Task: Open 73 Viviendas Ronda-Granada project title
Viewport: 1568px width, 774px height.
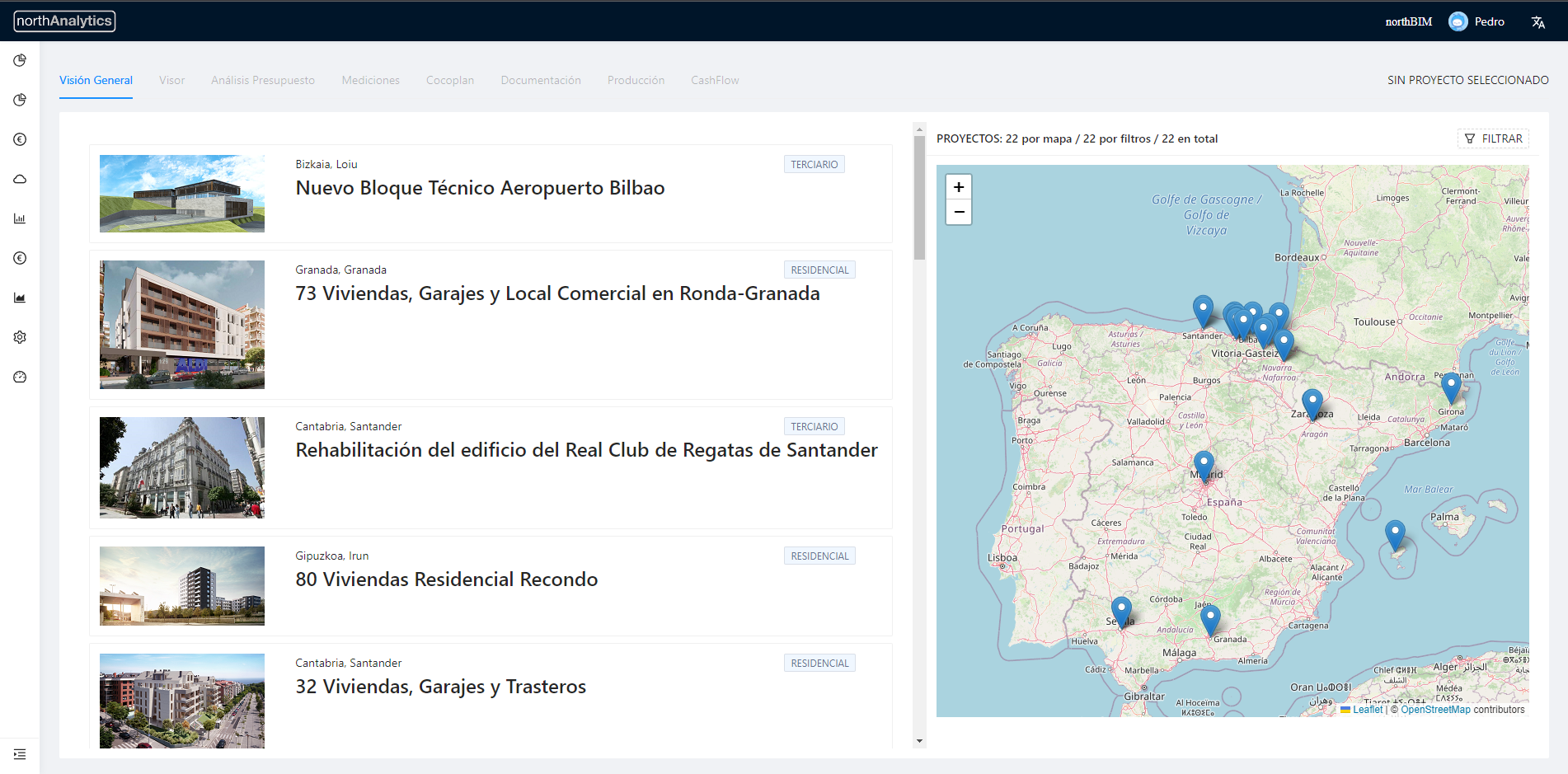Action: tap(557, 293)
